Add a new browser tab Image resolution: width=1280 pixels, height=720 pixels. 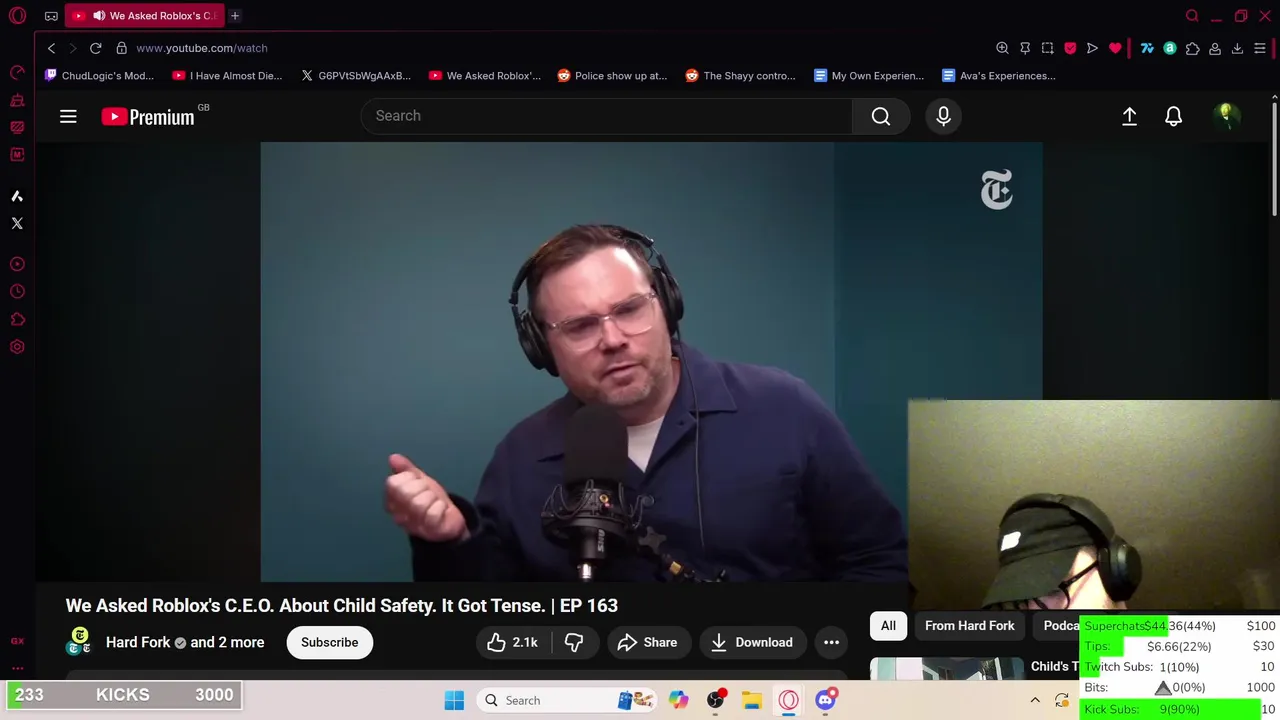point(235,16)
